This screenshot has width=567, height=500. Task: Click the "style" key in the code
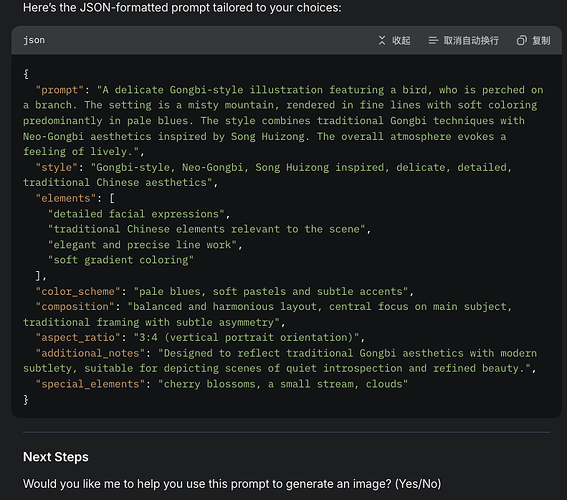click(56, 167)
